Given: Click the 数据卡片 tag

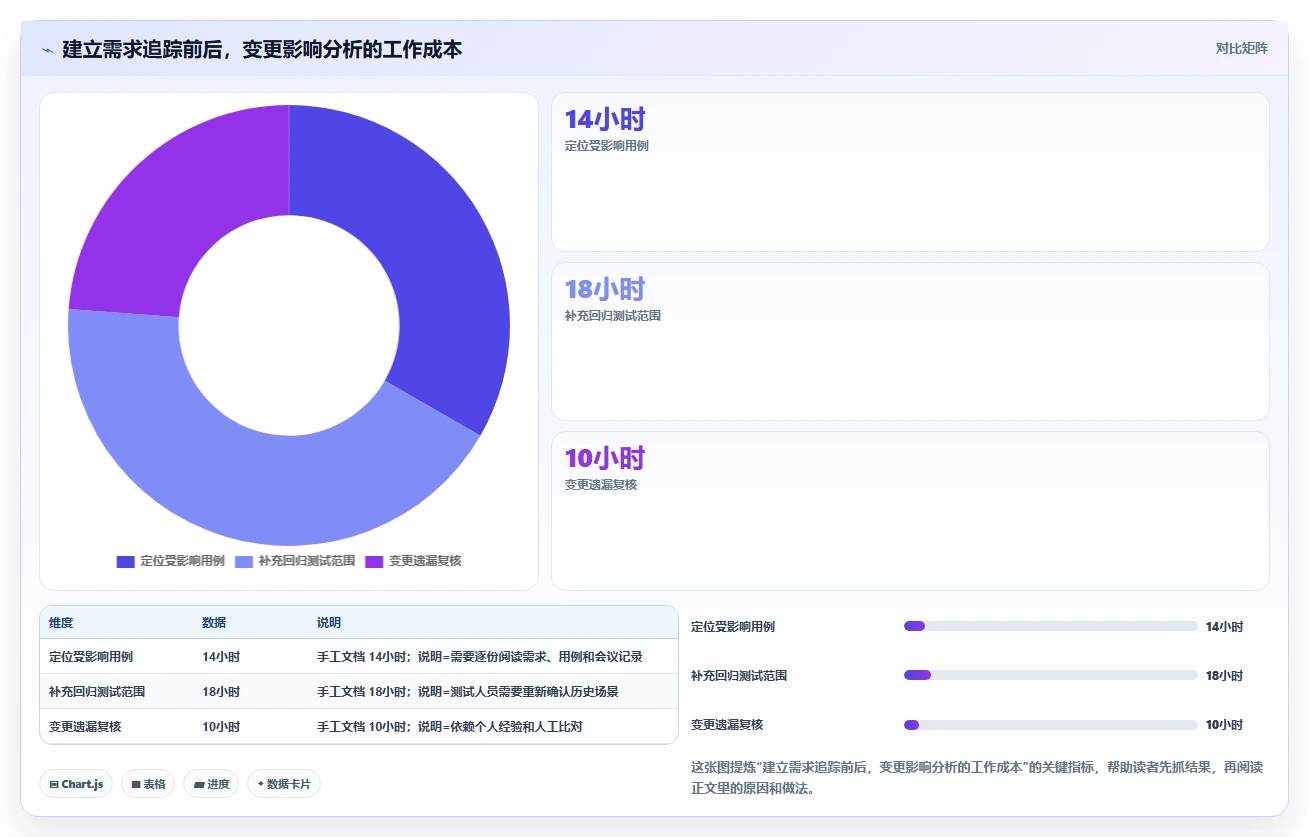Looking at the screenshot, I should 284,784.
